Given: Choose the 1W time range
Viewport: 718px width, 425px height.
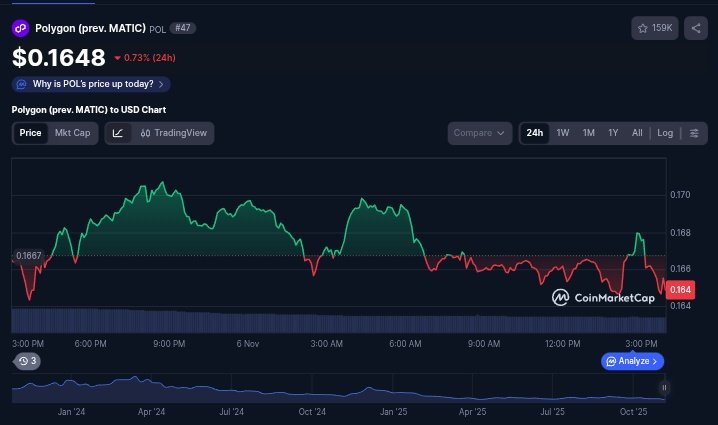Looking at the screenshot, I should [x=563, y=133].
